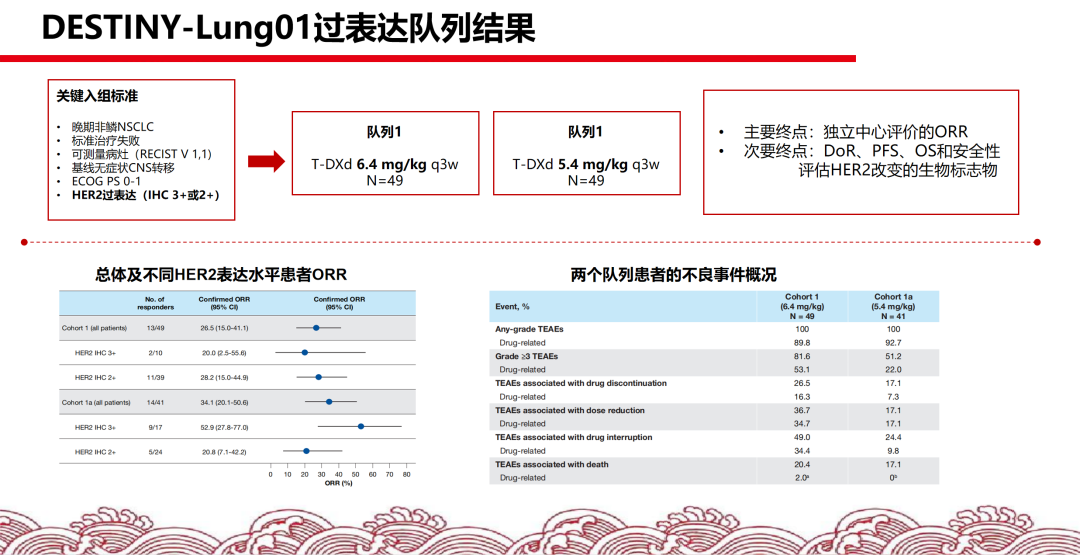Click the Grade ≥3 TEAEs value 51.2
Screen dimensions: 1080x555
tap(893, 356)
